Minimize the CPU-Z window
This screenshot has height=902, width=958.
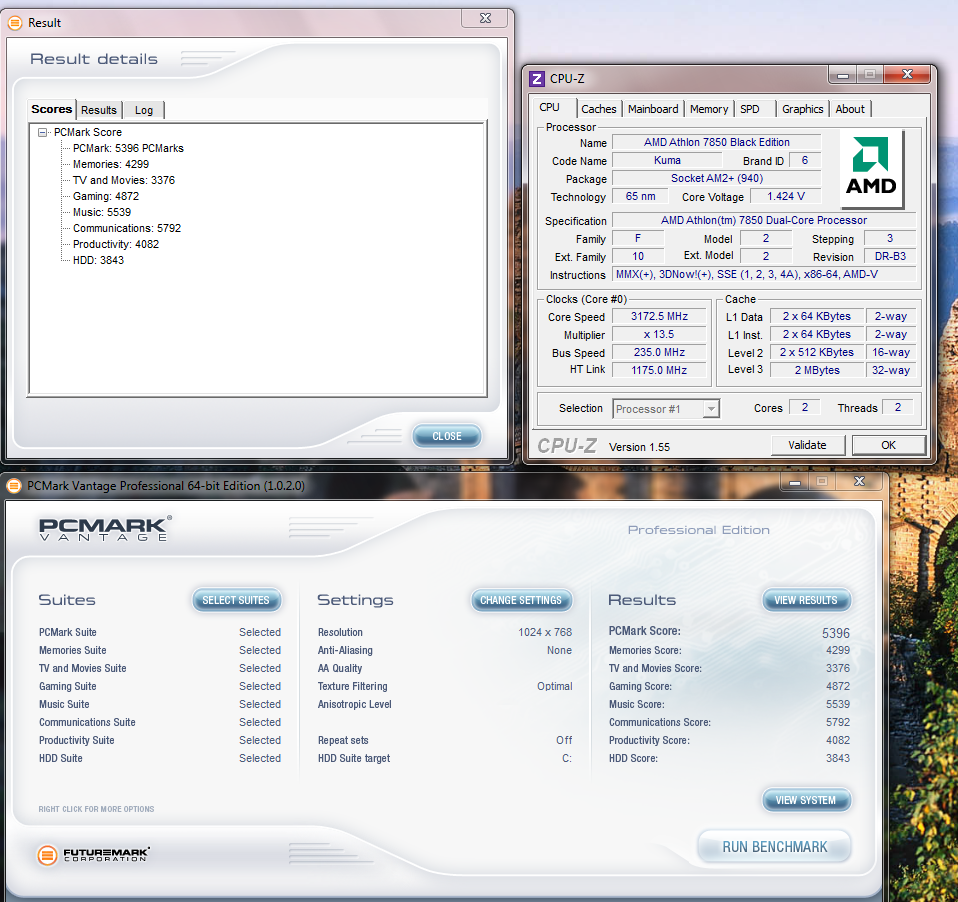pyautogui.click(x=843, y=75)
